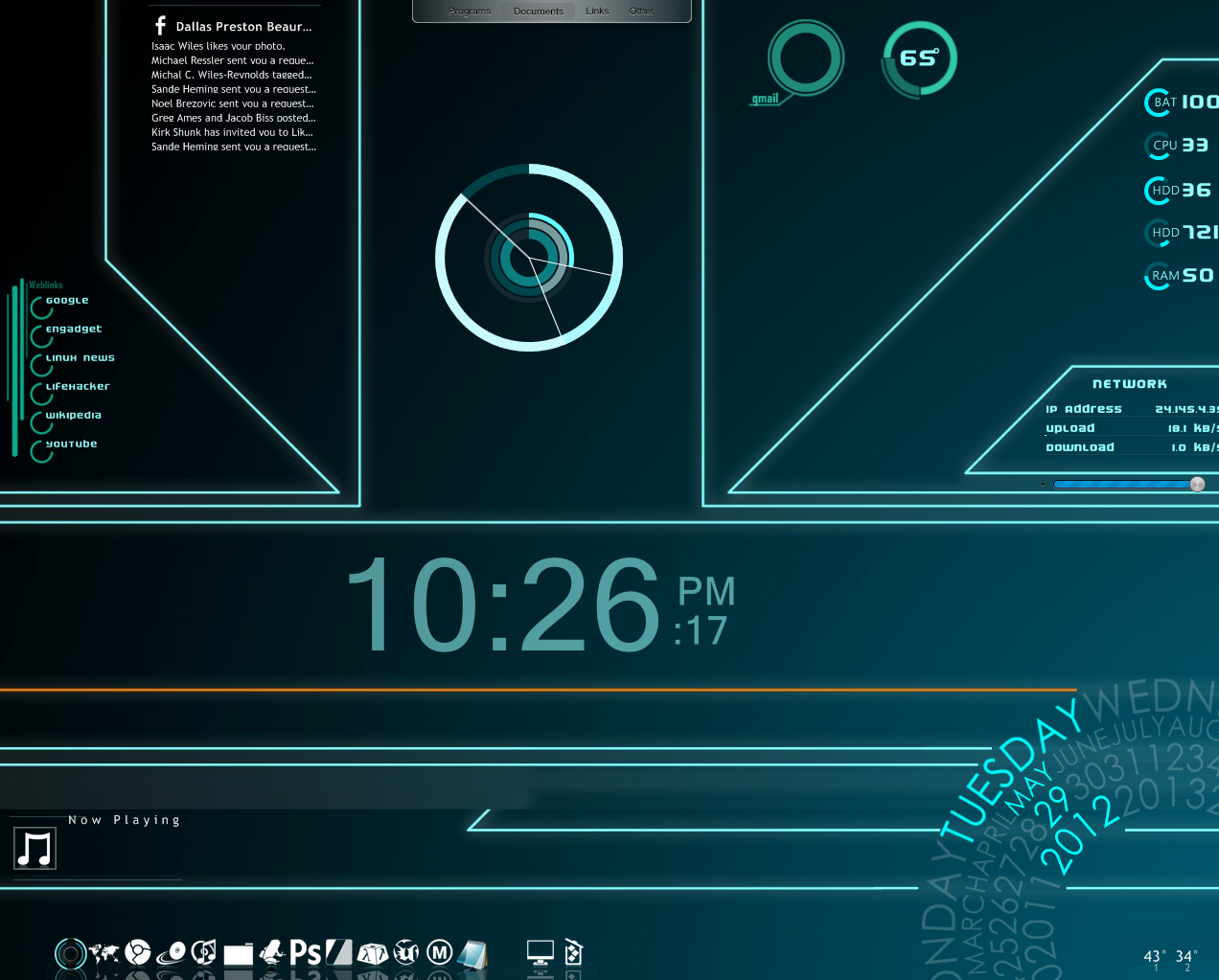Open the Wikipedia weblink
The image size is (1219, 980).
click(73, 415)
